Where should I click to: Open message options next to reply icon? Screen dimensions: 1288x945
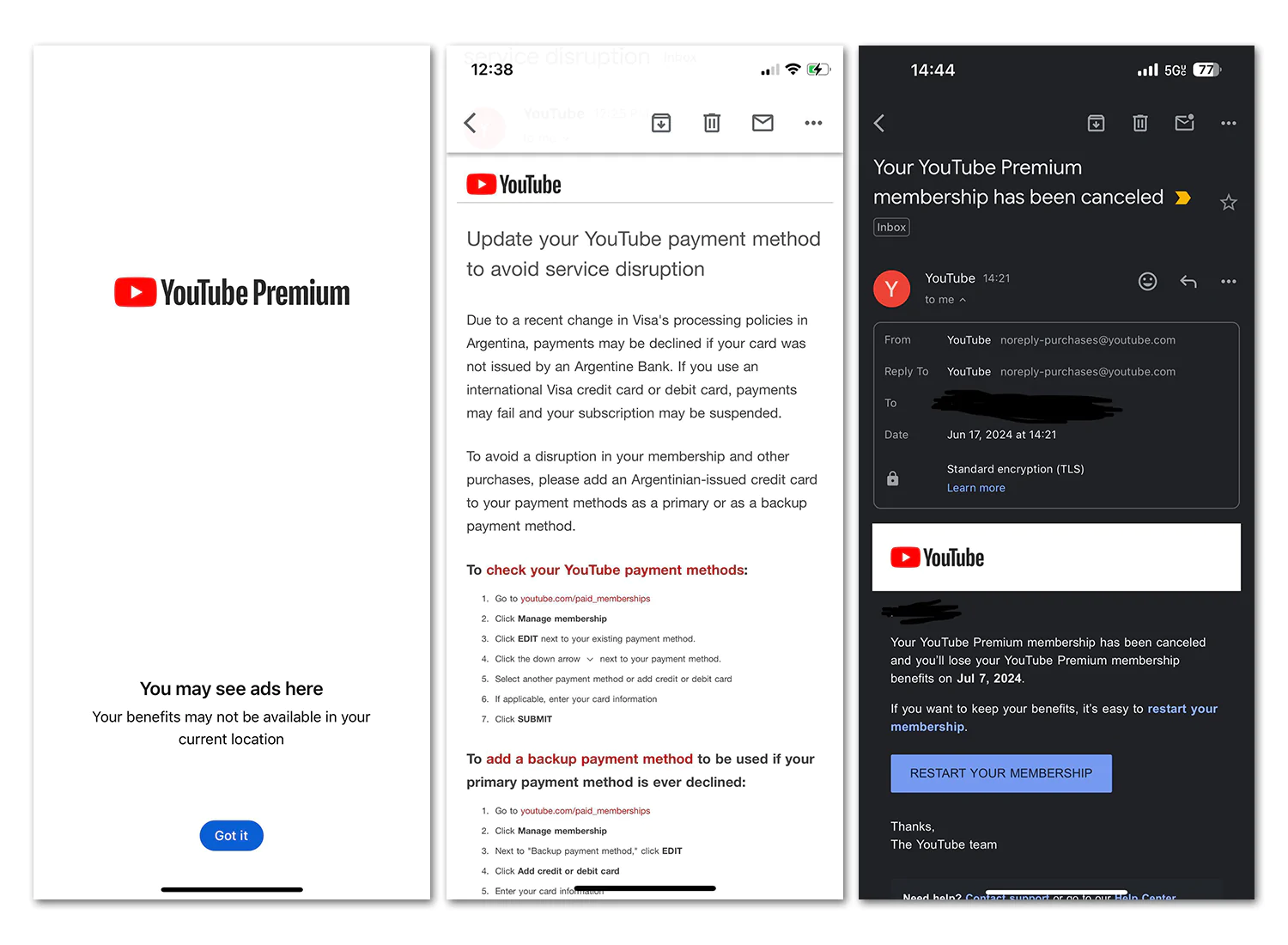pyautogui.click(x=1229, y=282)
